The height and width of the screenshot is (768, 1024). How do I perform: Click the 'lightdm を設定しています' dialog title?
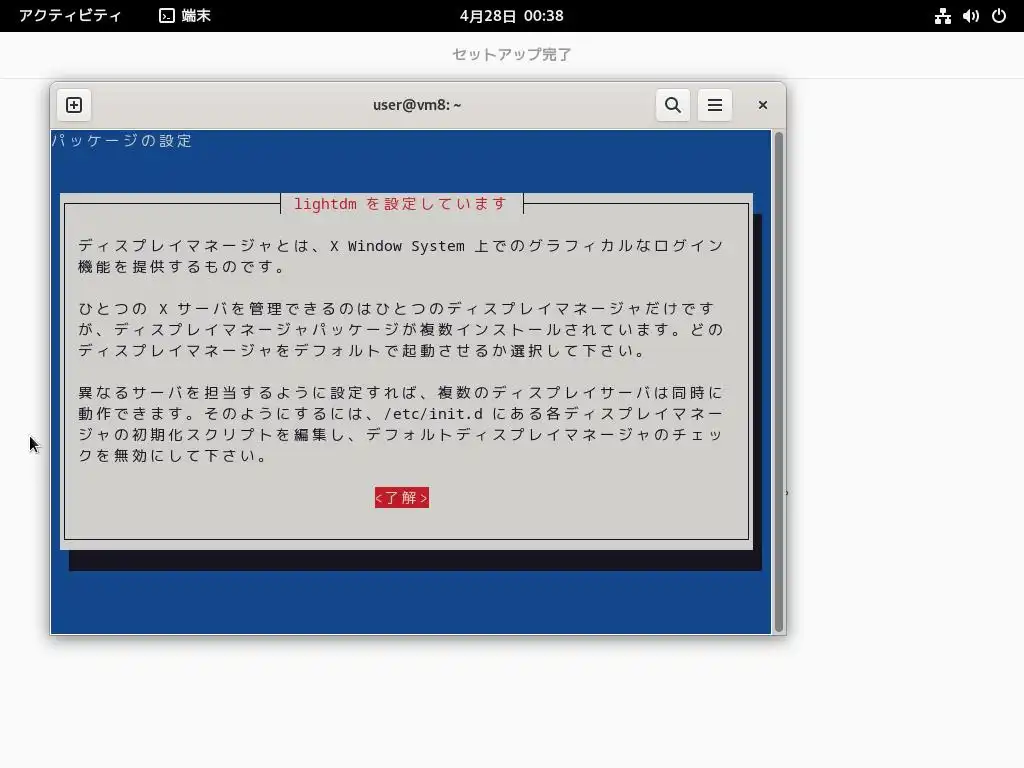coord(400,204)
